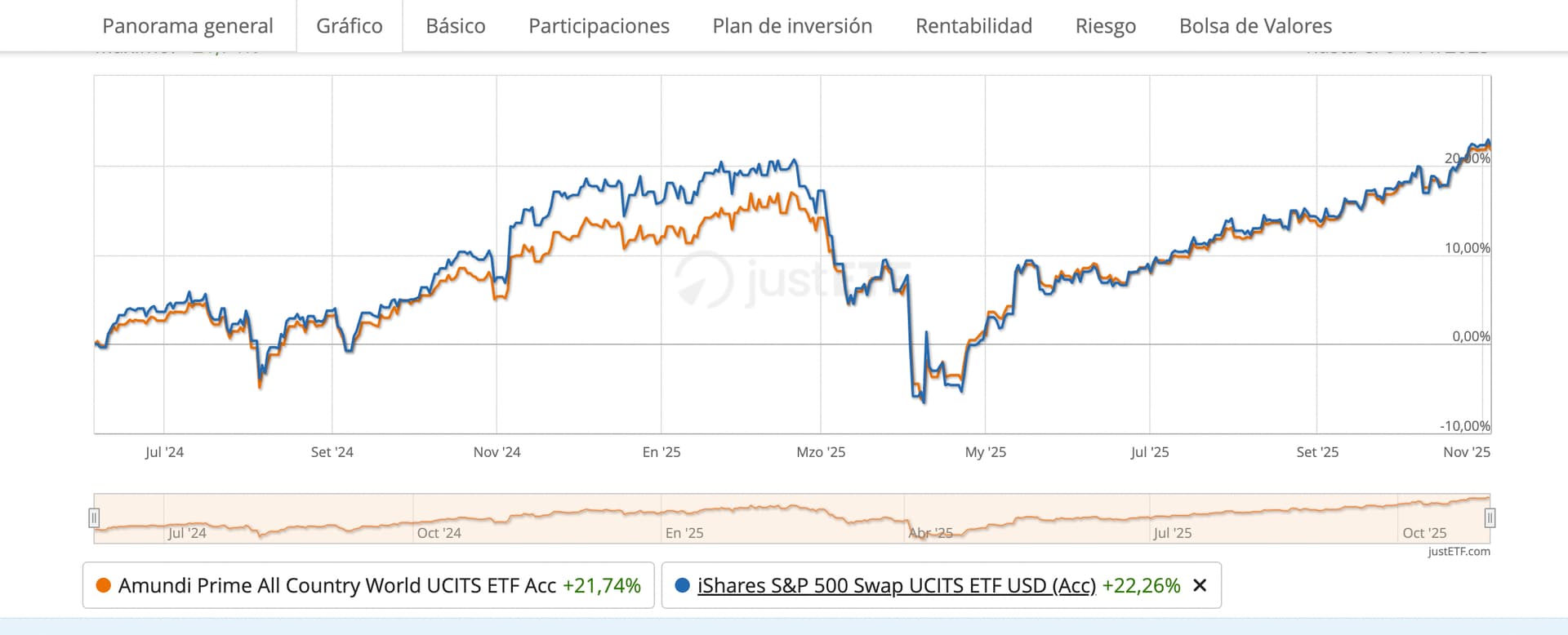The height and width of the screenshot is (635, 1568).
Task: Remove the iShares S&P 500 Swap comparison
Action: 1200,585
